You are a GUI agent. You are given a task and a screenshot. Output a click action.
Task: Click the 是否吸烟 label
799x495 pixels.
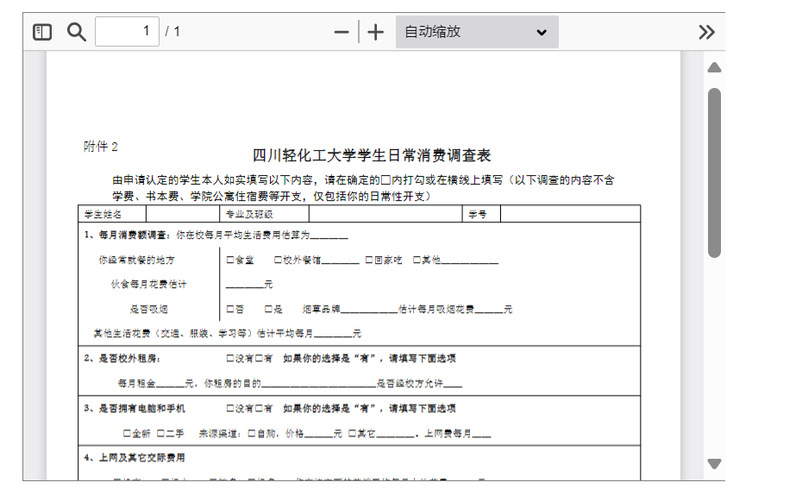point(149,309)
